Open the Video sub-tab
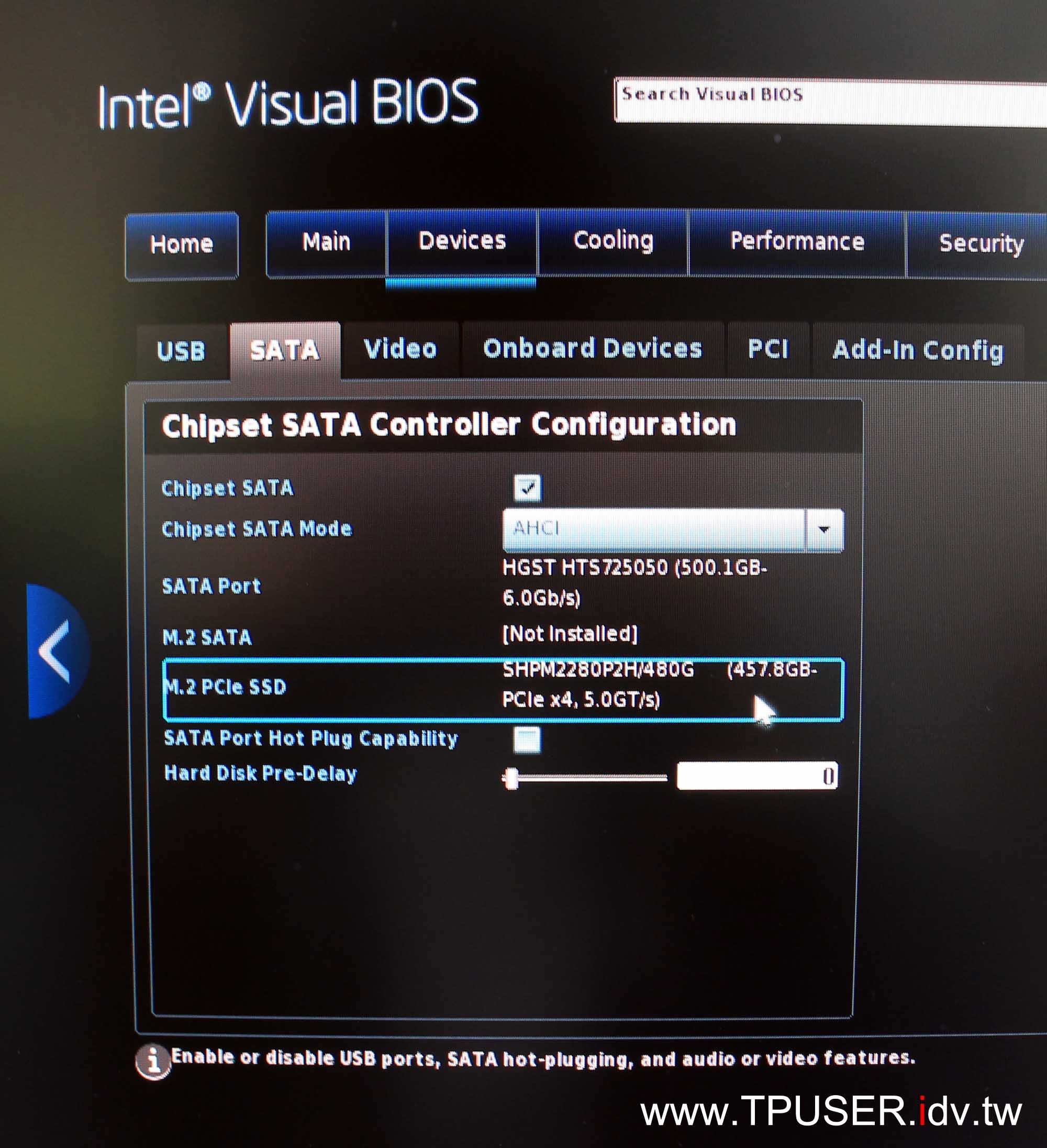 [400, 349]
